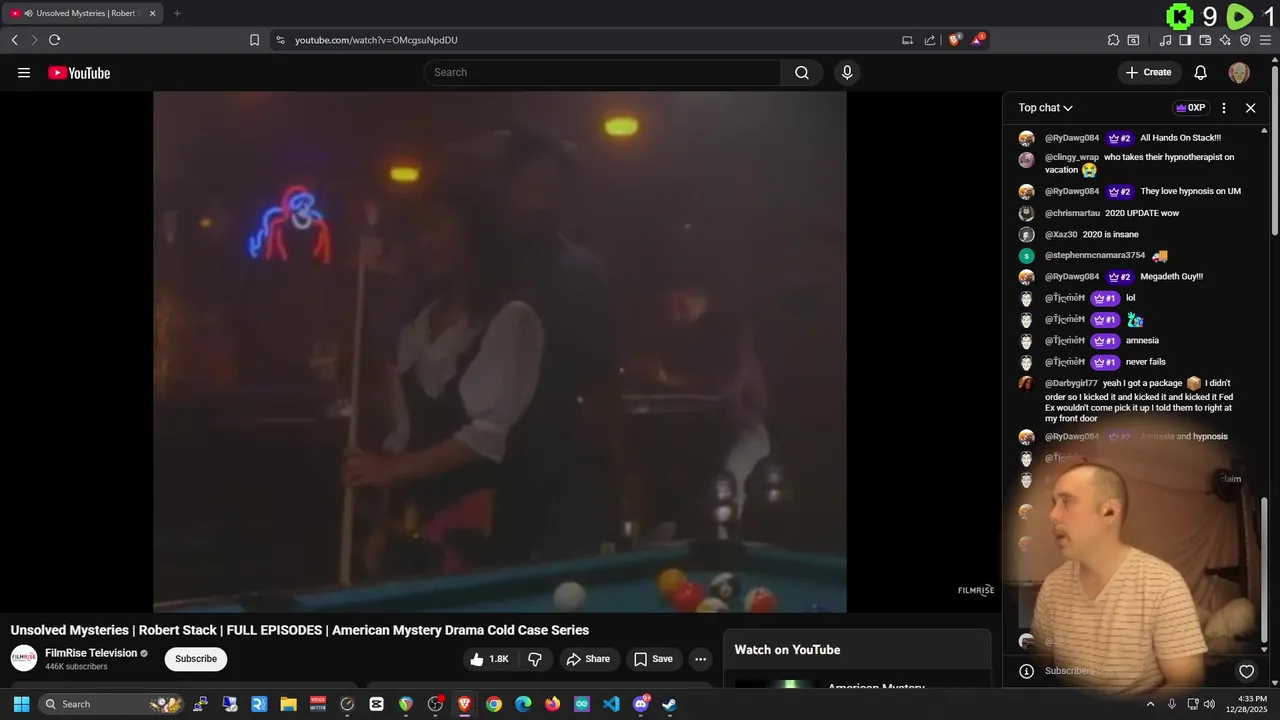The image size is (1280, 720).
Task: Focus the YouTube search box
Action: 602,72
